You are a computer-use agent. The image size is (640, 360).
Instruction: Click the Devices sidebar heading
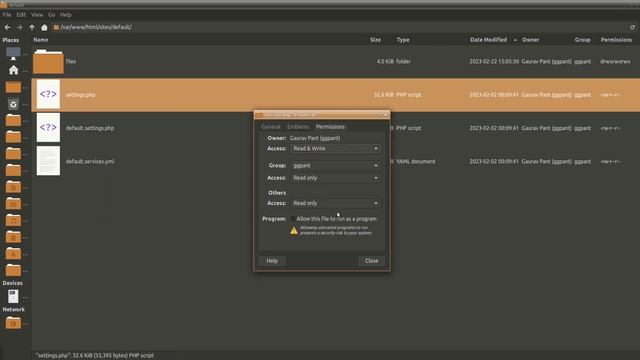pos(13,283)
